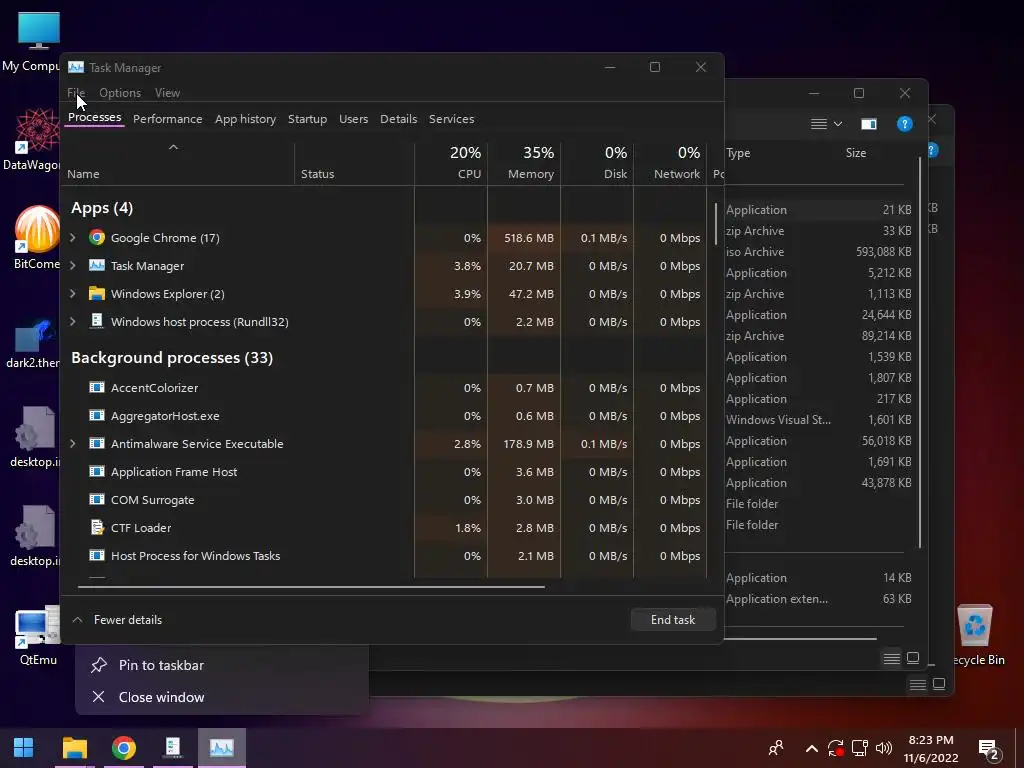Click the Rundll32 host process icon

tap(97, 321)
